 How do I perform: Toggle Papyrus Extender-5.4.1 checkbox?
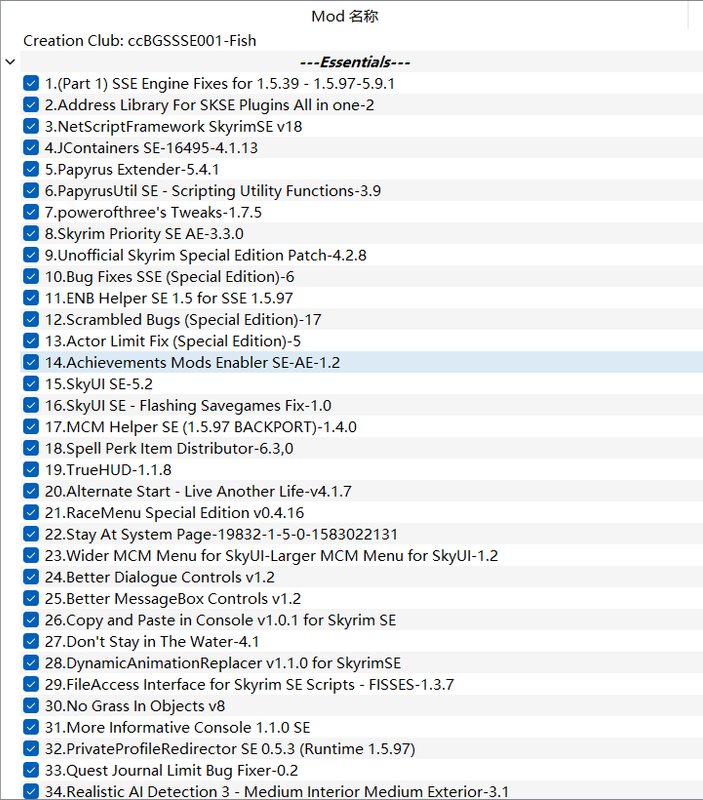point(31,169)
